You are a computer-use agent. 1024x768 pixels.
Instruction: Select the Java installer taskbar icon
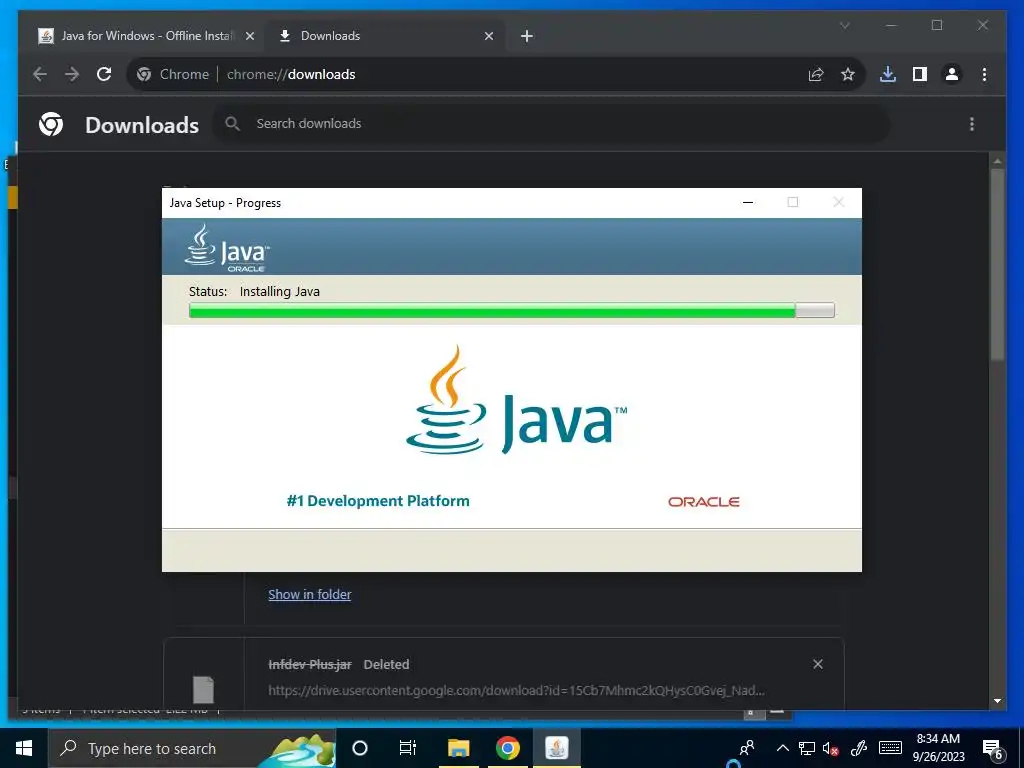(x=556, y=748)
